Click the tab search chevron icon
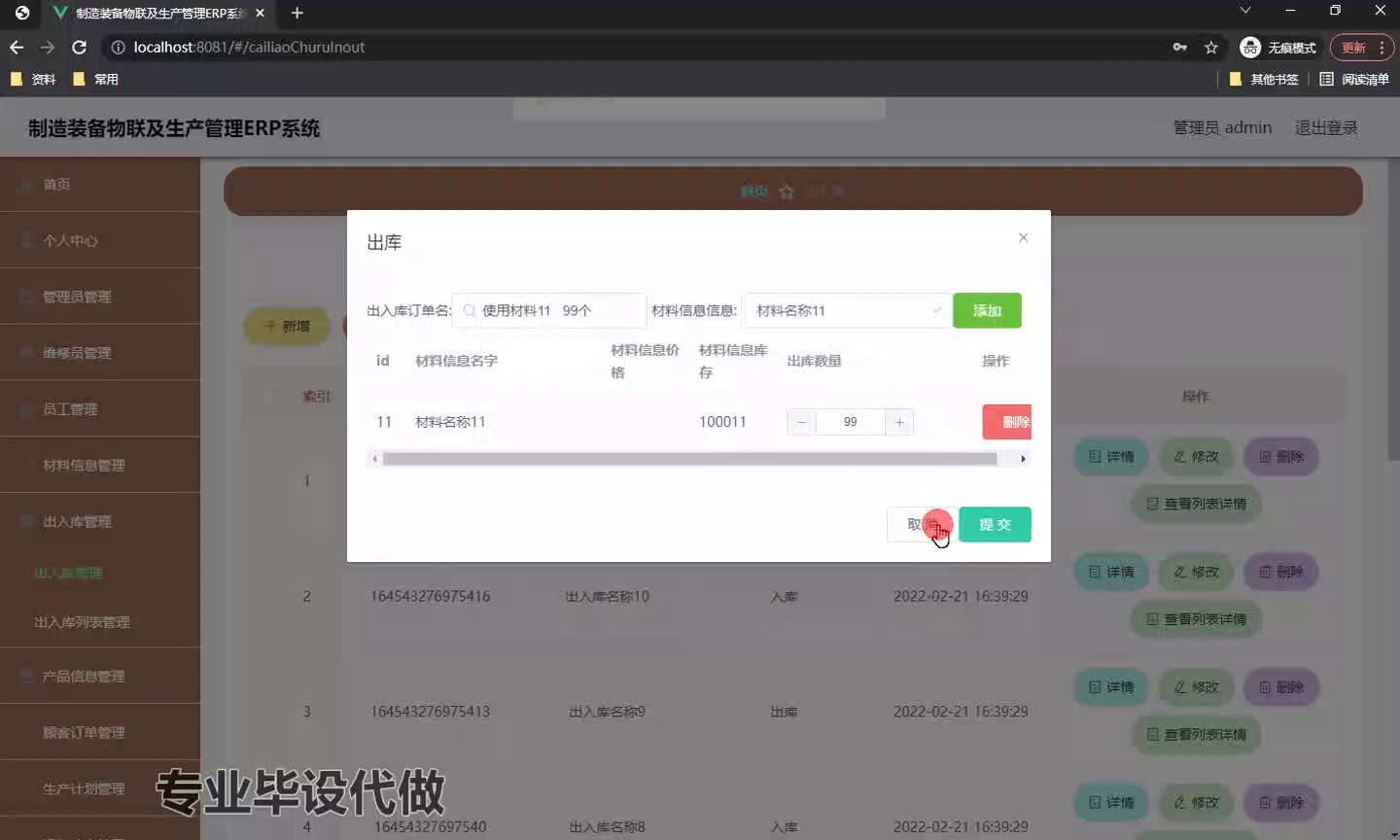Image resolution: width=1400 pixels, height=840 pixels. [1245, 10]
